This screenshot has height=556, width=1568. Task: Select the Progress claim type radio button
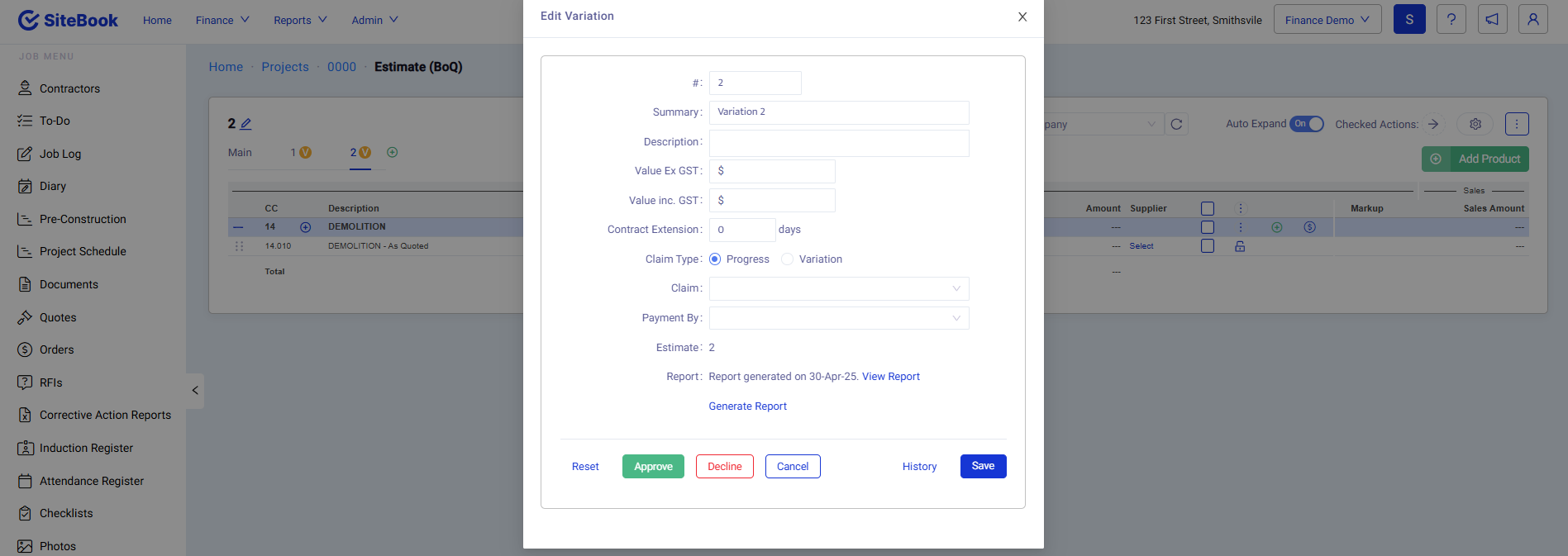coord(715,259)
